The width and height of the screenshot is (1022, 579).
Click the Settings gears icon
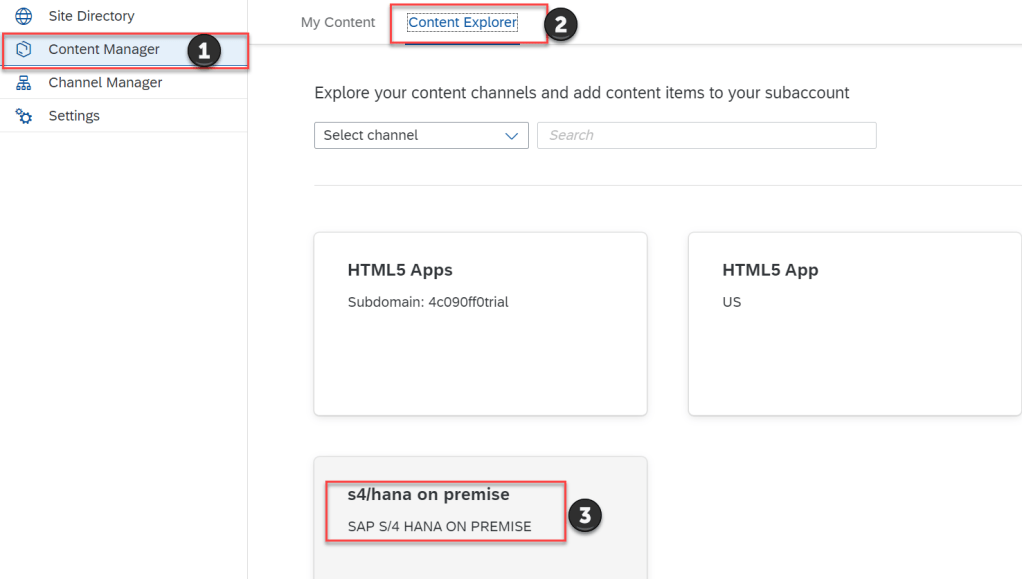point(24,116)
